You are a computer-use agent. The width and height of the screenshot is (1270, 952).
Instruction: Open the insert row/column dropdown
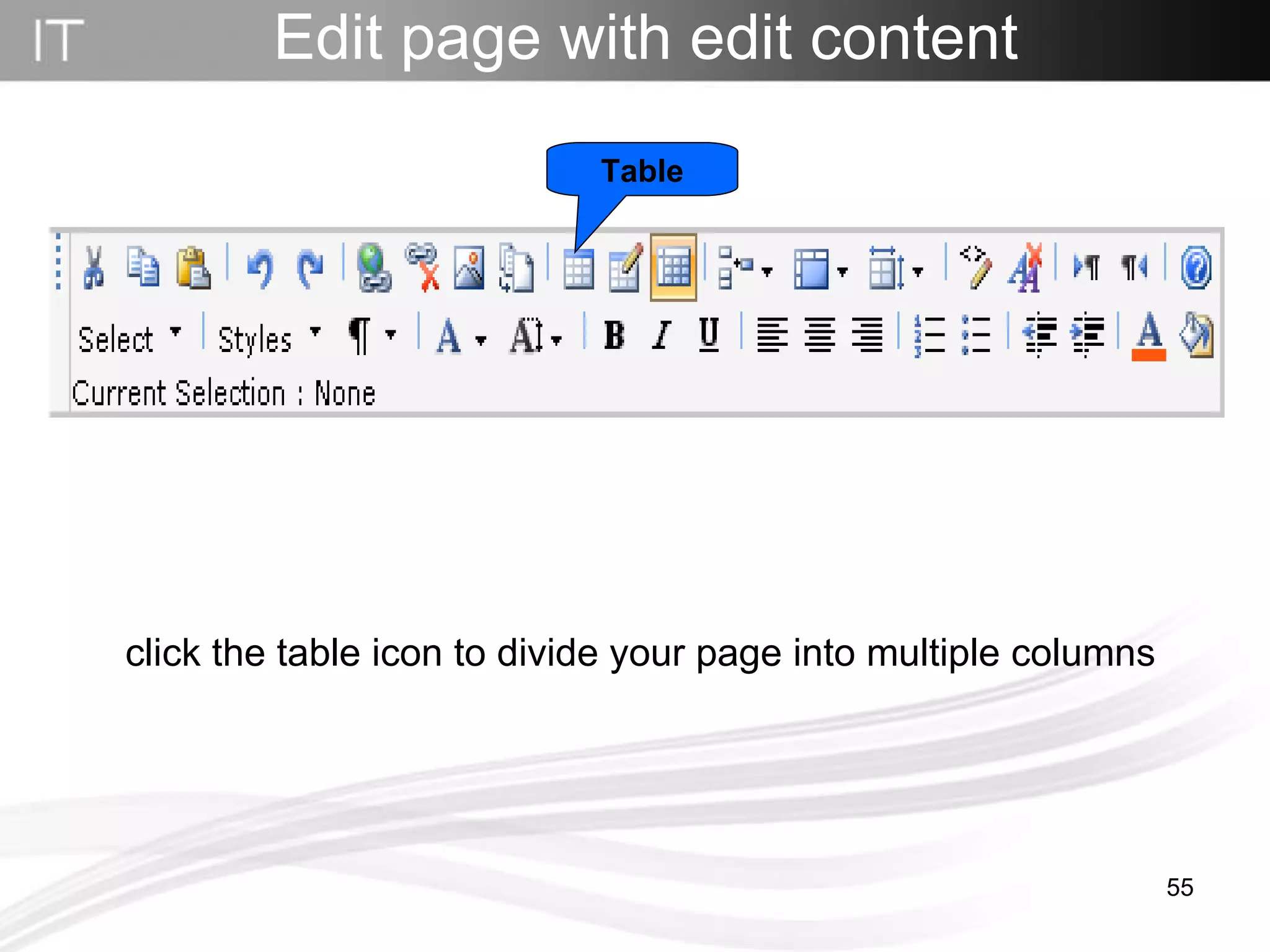pyautogui.click(x=745, y=268)
